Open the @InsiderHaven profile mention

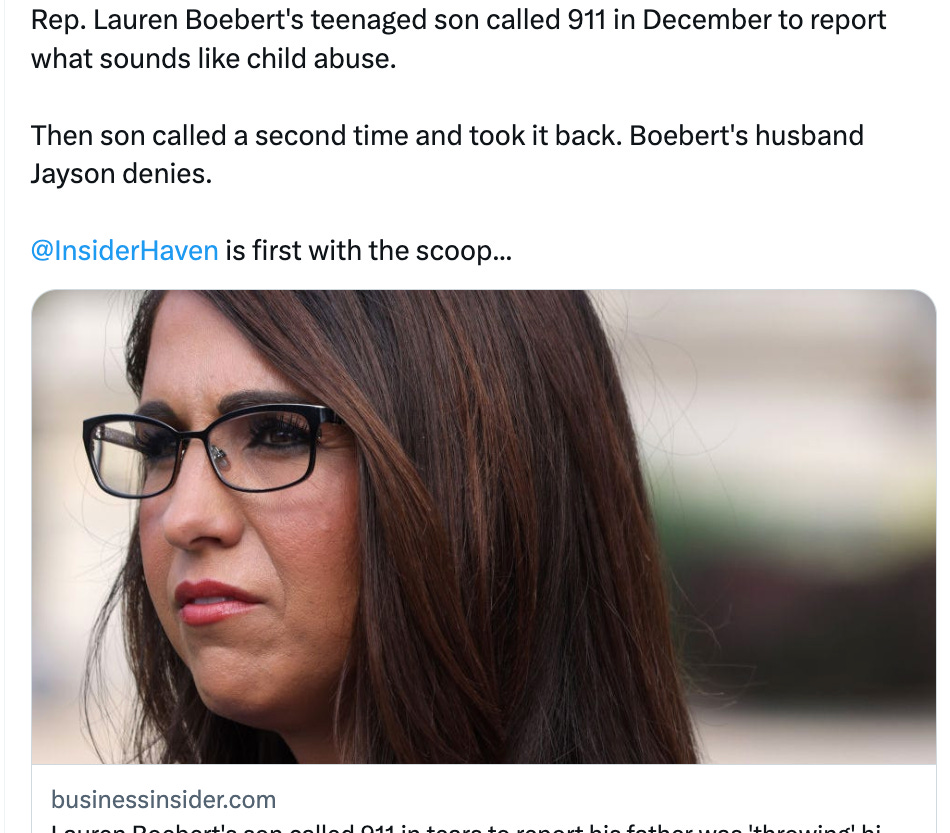pos(124,251)
